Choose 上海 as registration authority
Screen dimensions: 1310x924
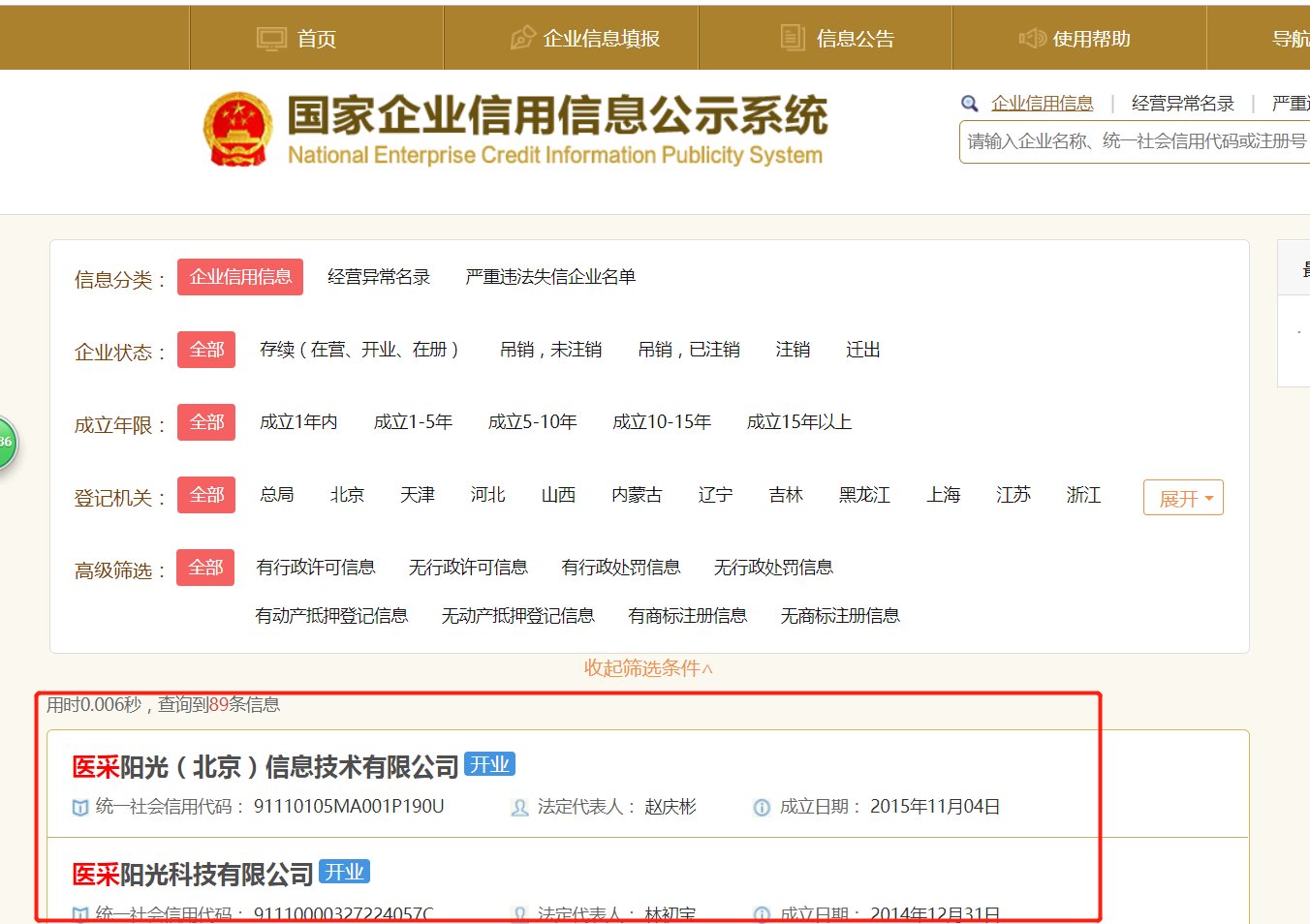pos(943,495)
